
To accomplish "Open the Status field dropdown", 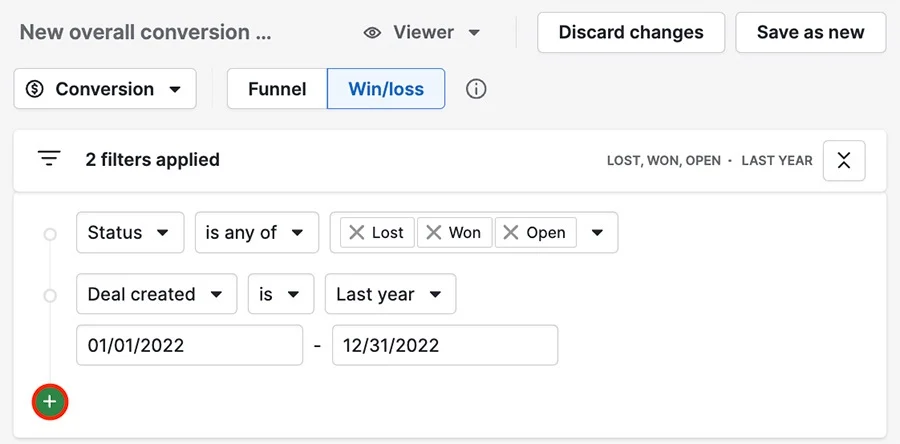I will 130,232.
